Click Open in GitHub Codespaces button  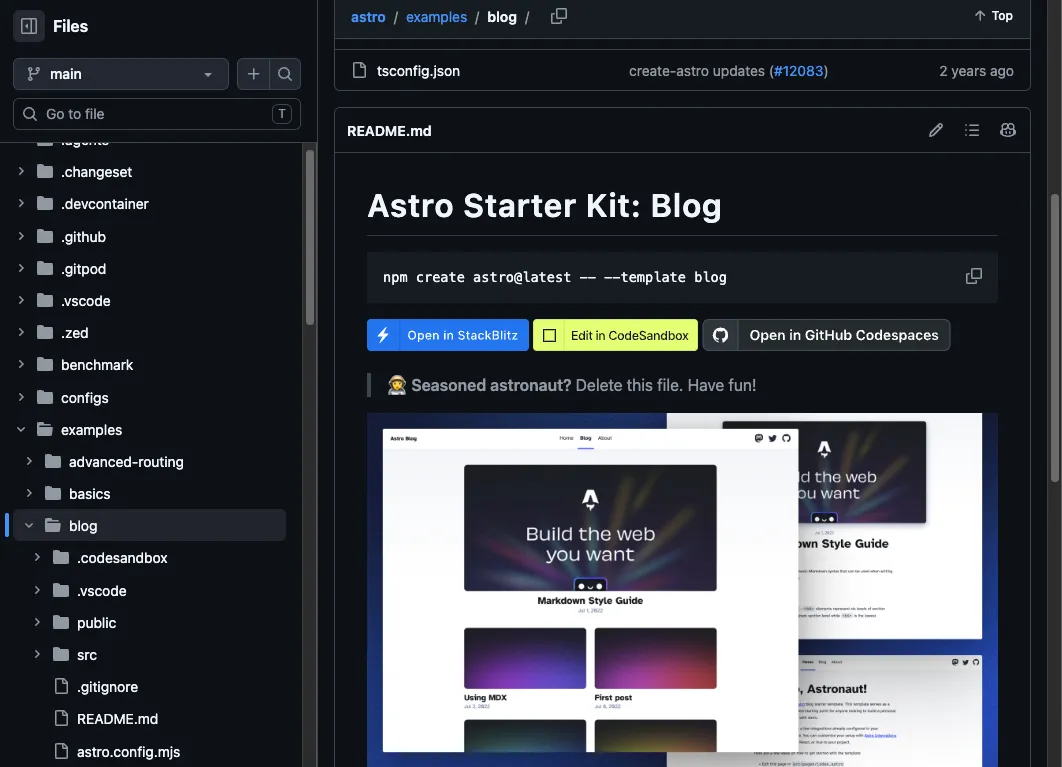pyautogui.click(x=826, y=335)
